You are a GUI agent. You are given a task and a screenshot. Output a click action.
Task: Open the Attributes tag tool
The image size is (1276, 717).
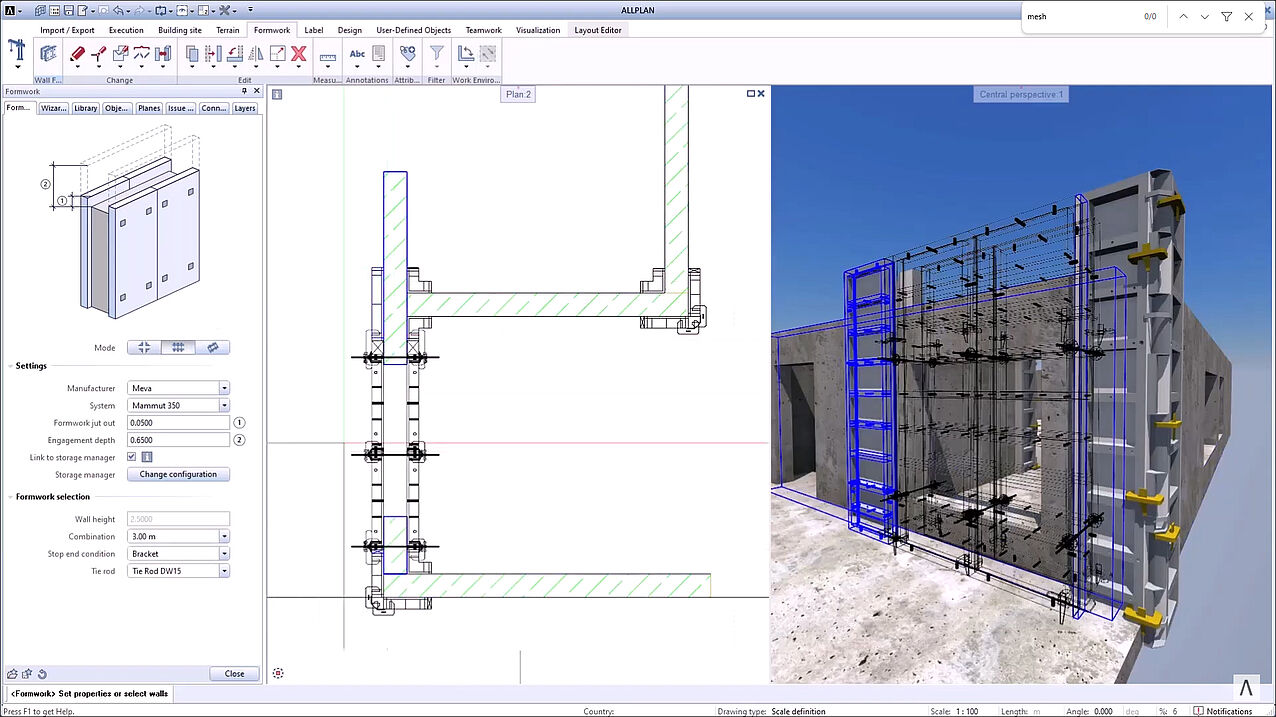tap(407, 54)
